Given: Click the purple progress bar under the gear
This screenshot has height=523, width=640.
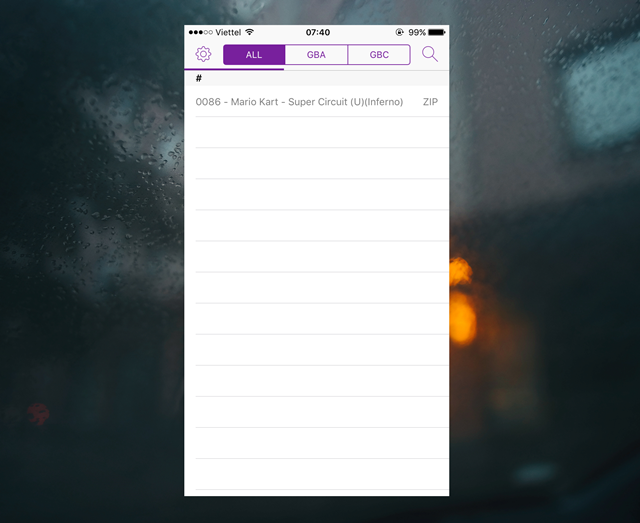Looking at the screenshot, I should click(234, 68).
